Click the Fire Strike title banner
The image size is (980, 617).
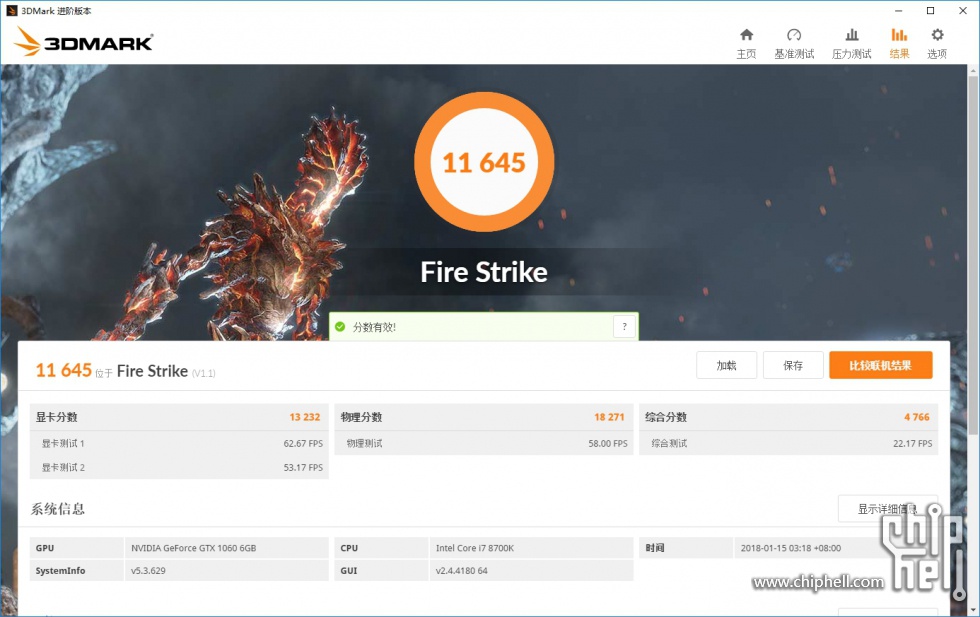(484, 272)
